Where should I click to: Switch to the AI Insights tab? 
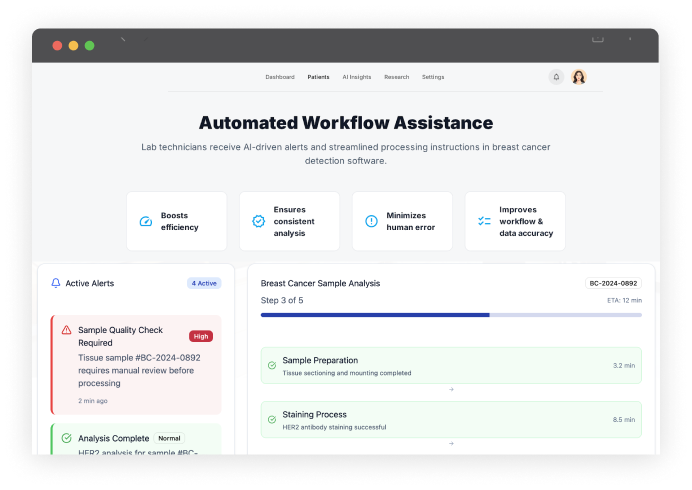356,77
